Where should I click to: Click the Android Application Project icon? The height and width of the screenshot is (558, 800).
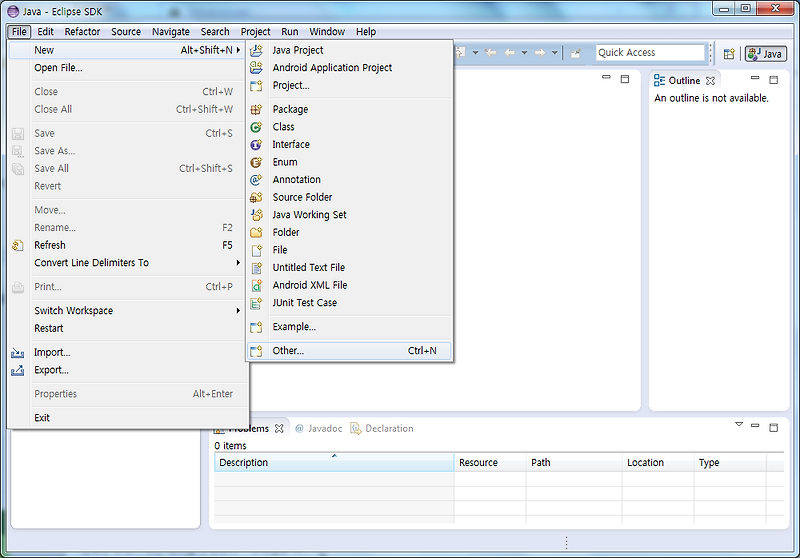tap(256, 67)
